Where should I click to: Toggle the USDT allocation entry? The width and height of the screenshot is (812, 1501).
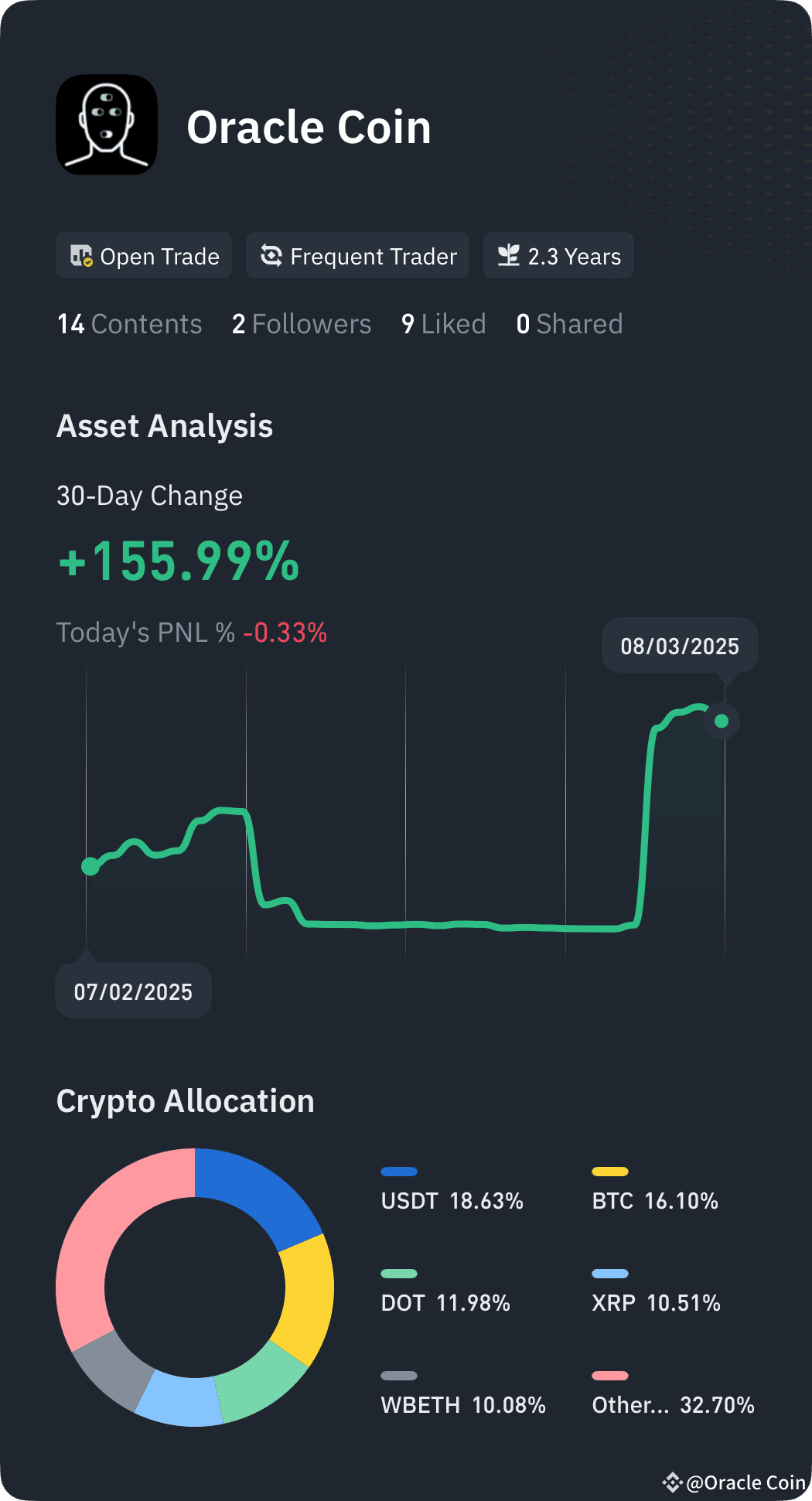(x=452, y=1202)
